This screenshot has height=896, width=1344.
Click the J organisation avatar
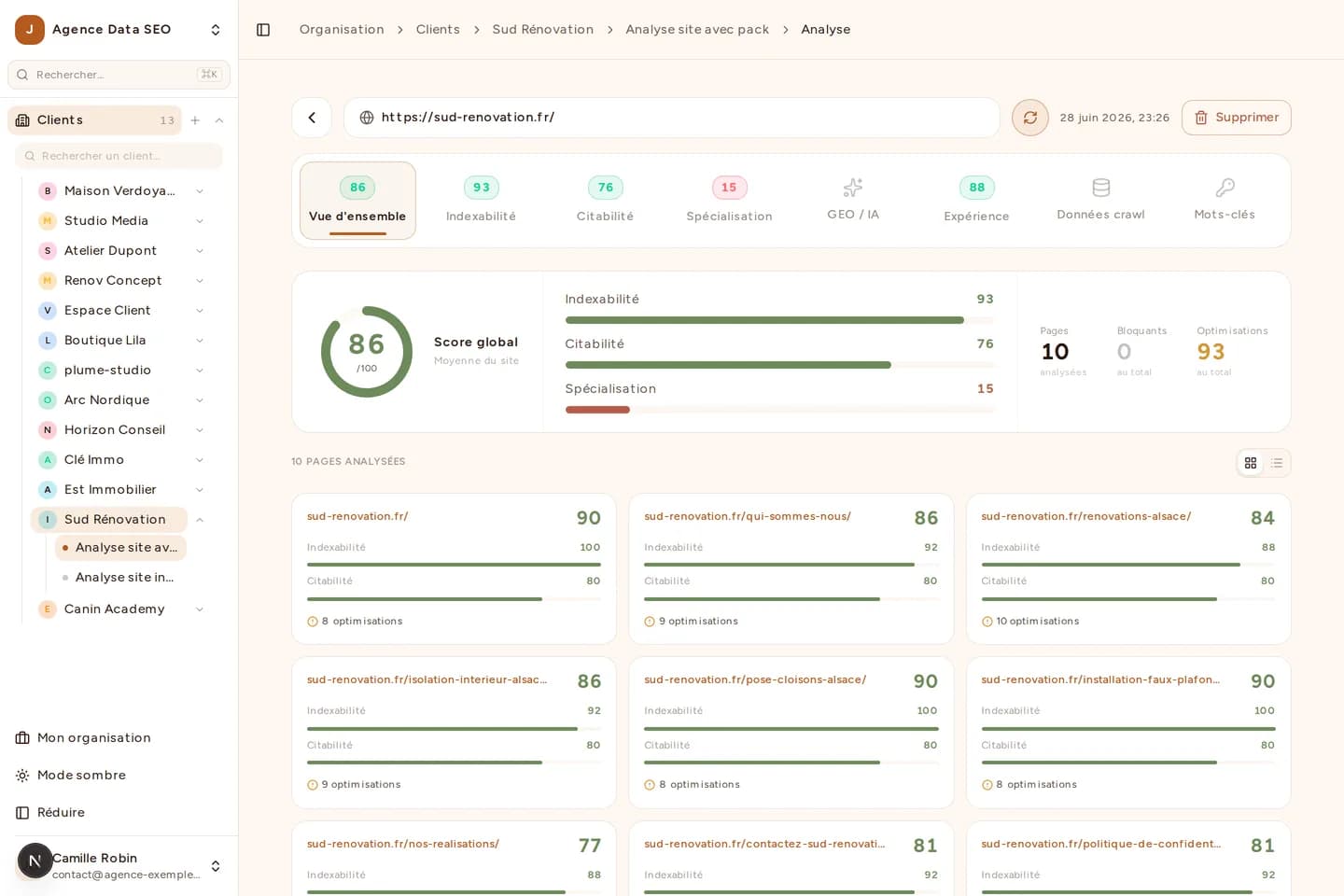tap(30, 30)
